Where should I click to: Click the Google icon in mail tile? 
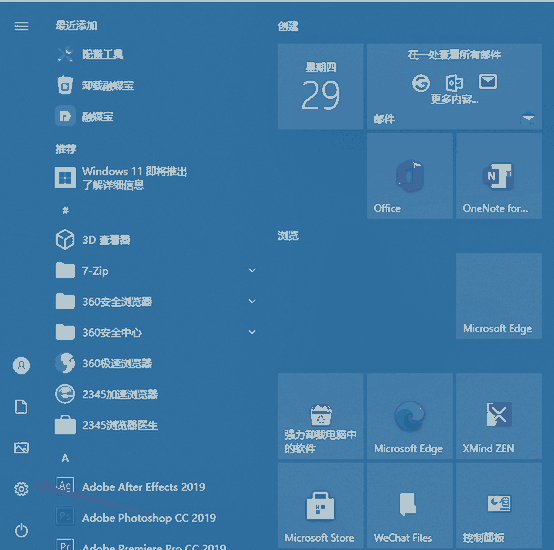tap(421, 83)
